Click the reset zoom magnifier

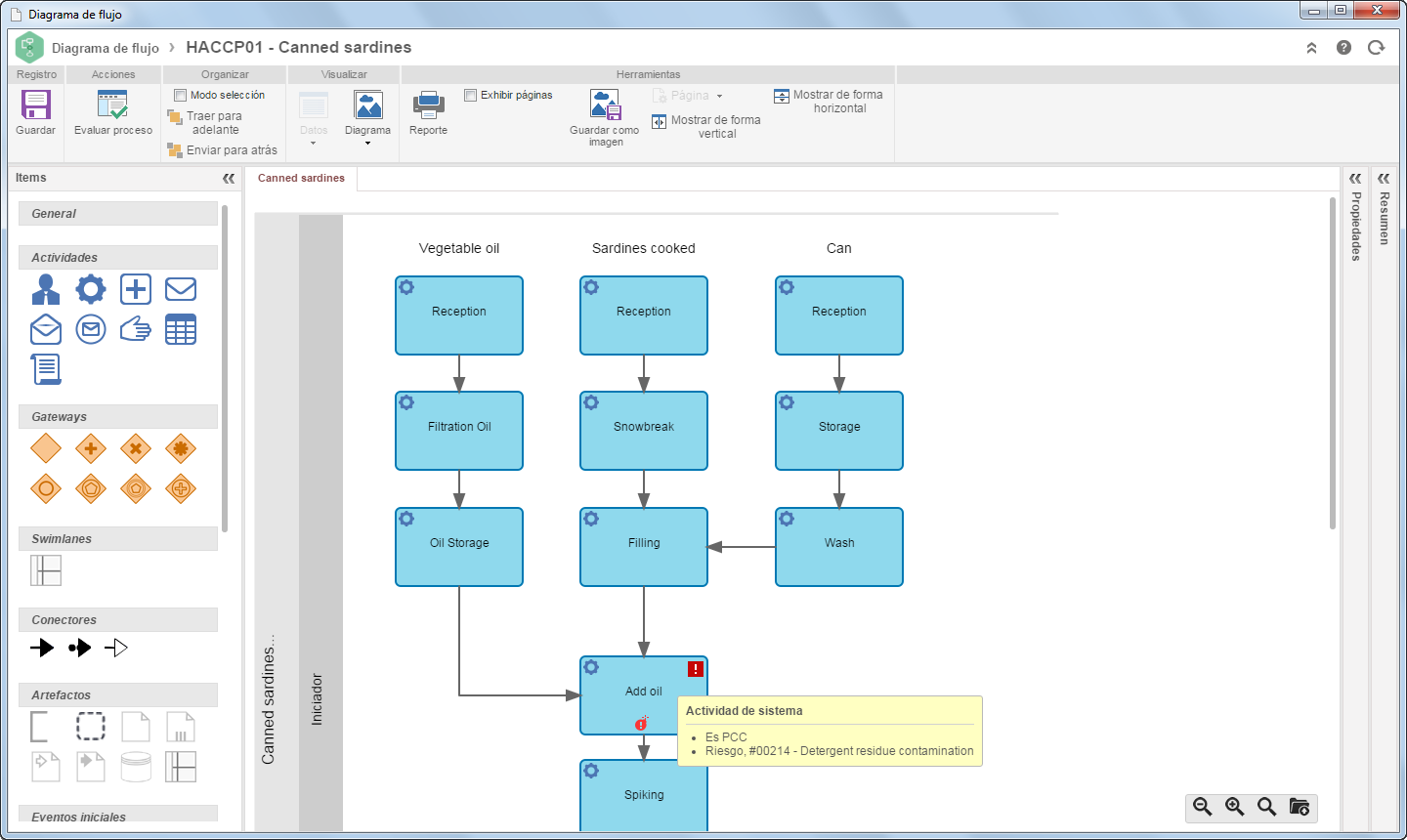point(1267,807)
